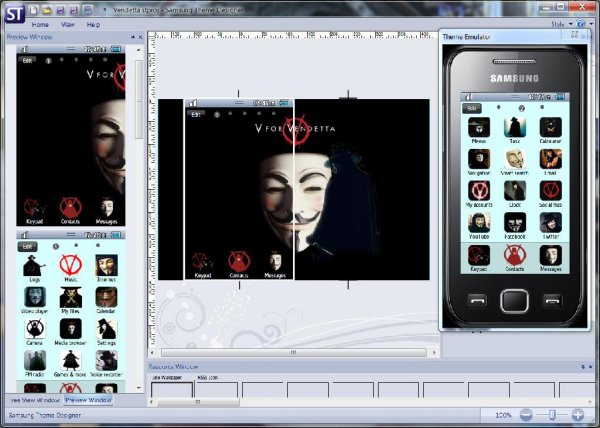Click the emulator left call key
The image size is (600, 428).
coord(477,301)
